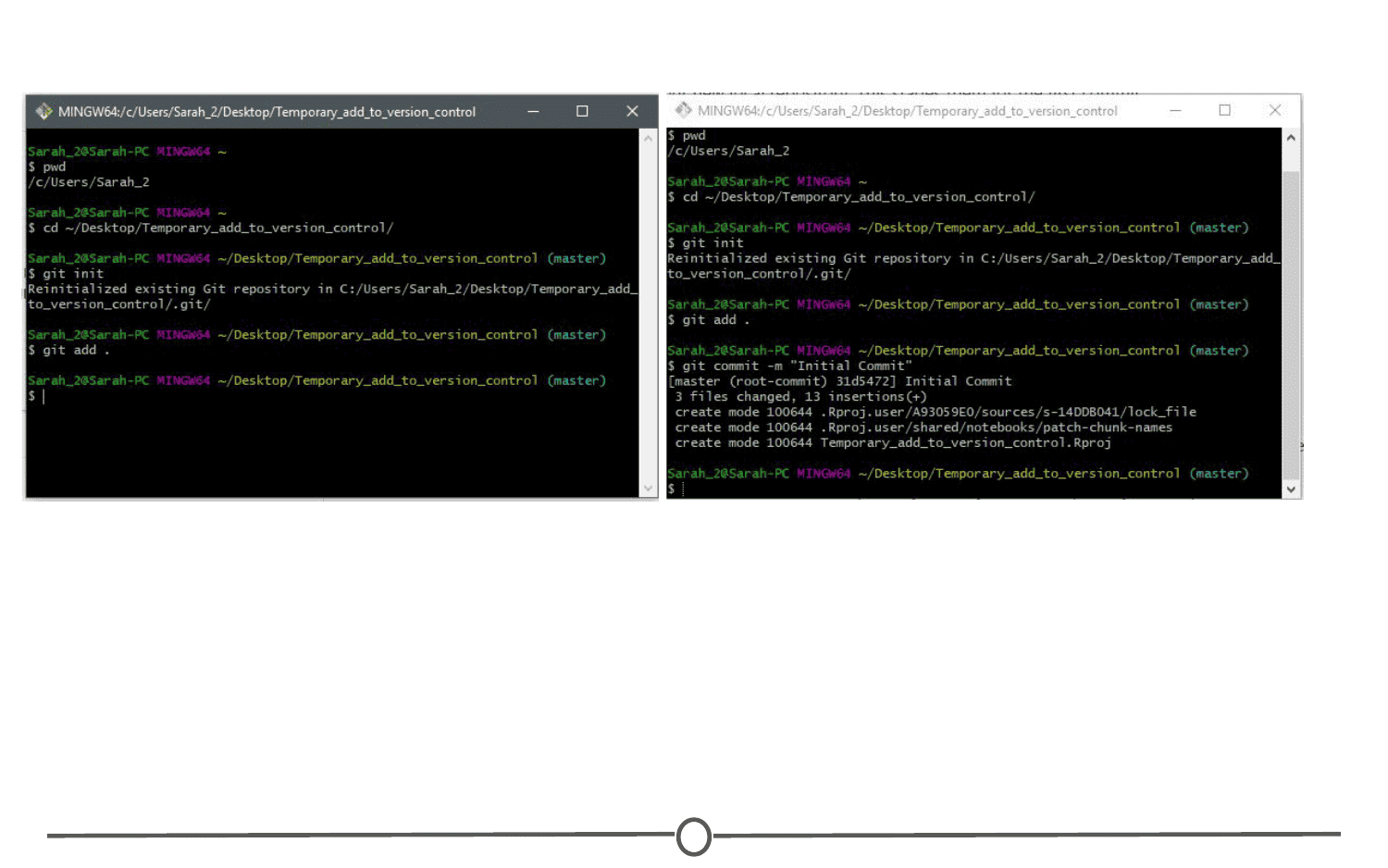Viewport: 1388px width, 868px height.
Task: Click 'cd ~/Desktop/Temporary_add_to_version_control/' in right terminal
Action: pyautogui.click(x=859, y=197)
